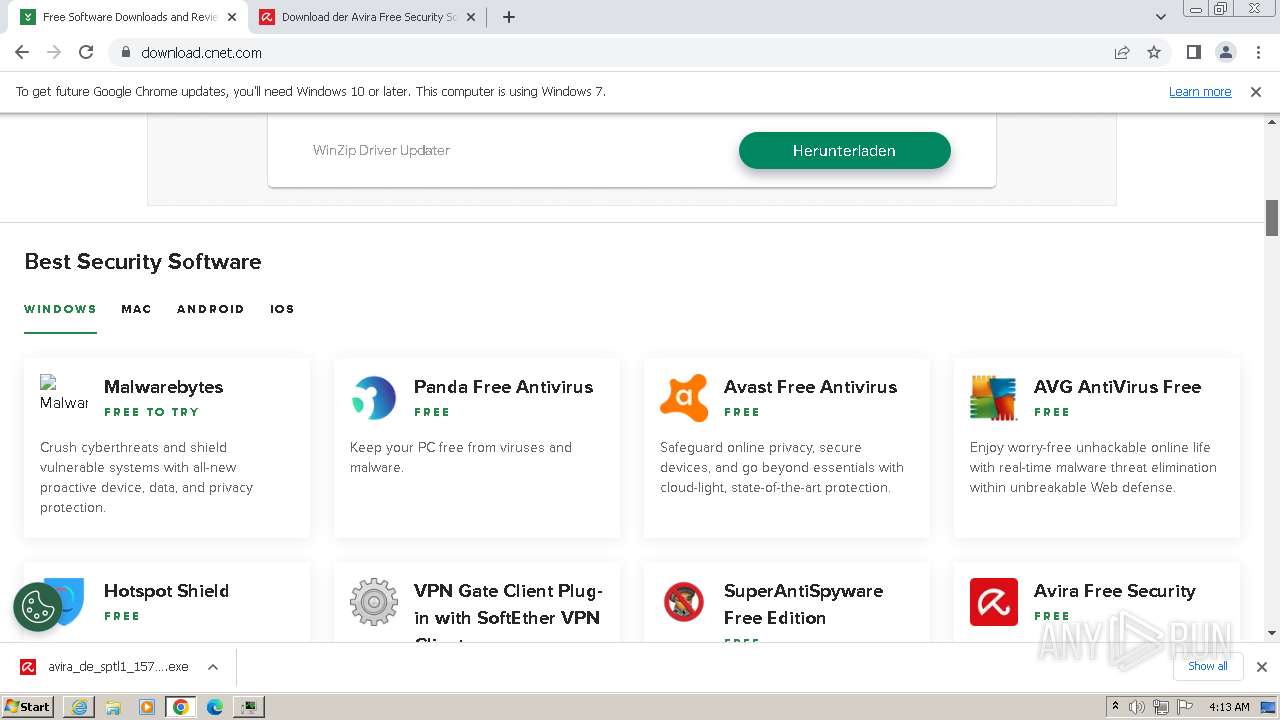Go back to the previous page

tap(22, 52)
